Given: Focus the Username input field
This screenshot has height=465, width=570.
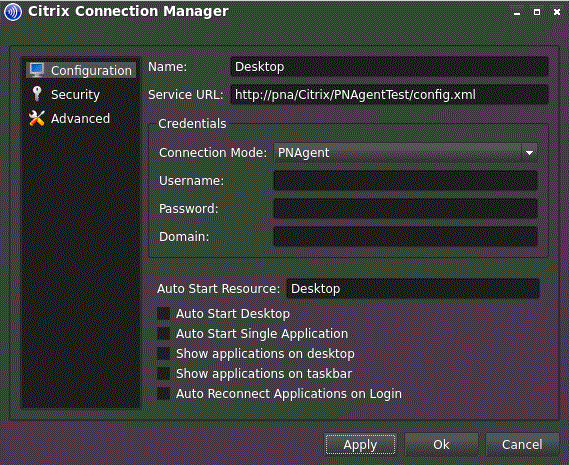Looking at the screenshot, I should coord(405,181).
